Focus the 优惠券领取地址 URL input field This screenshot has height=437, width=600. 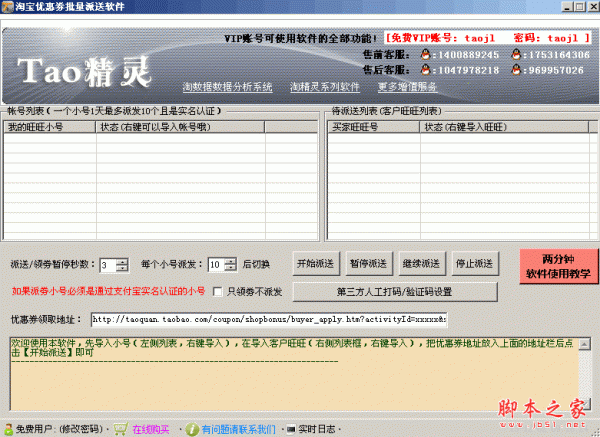[x=269, y=320]
